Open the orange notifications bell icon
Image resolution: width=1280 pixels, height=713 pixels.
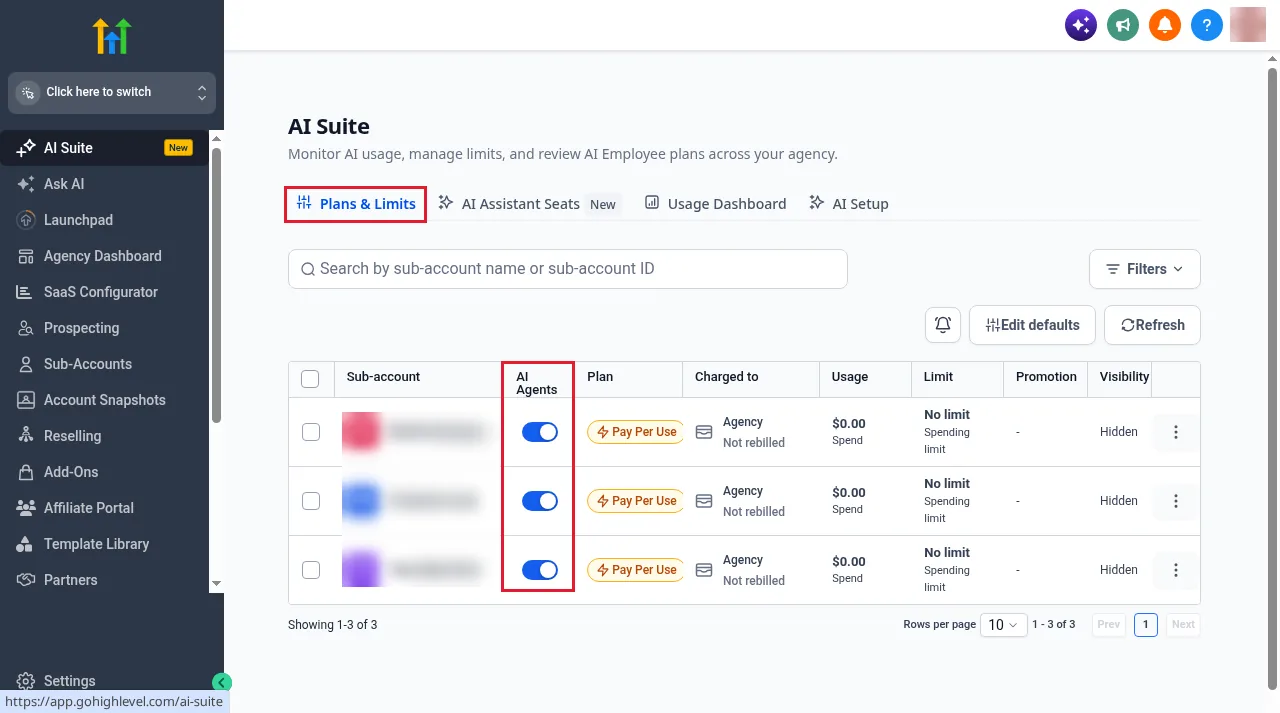(1165, 25)
